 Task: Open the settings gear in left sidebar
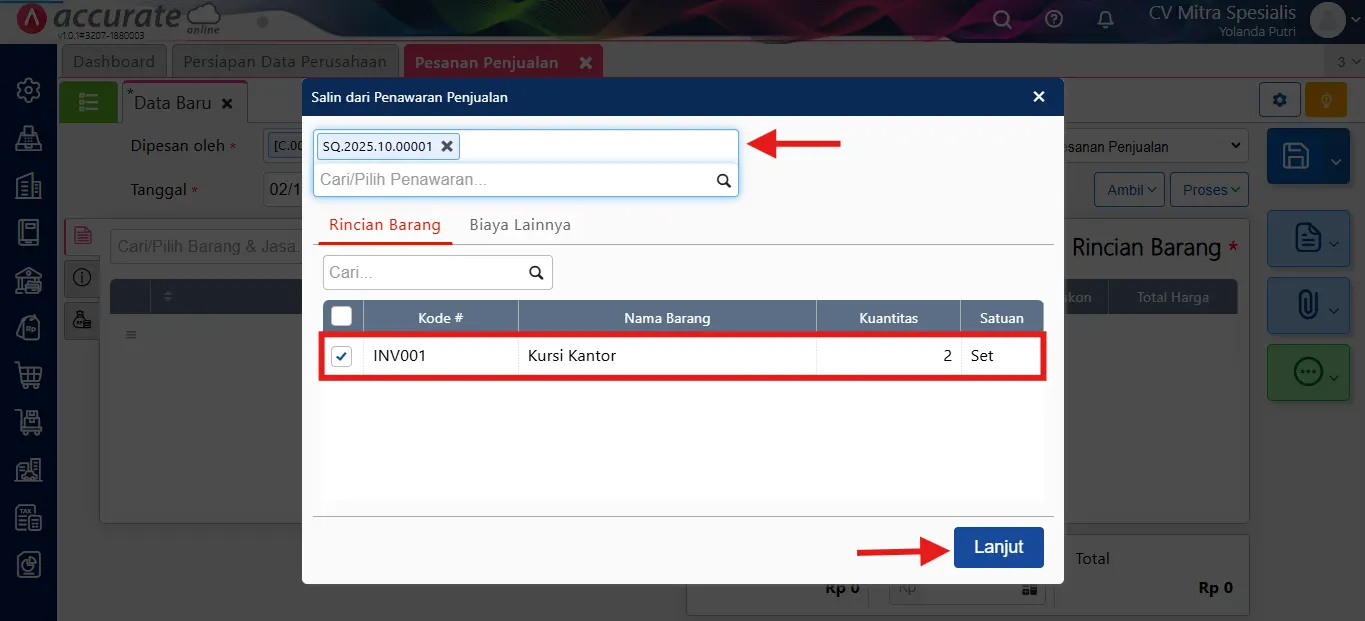[x=28, y=90]
